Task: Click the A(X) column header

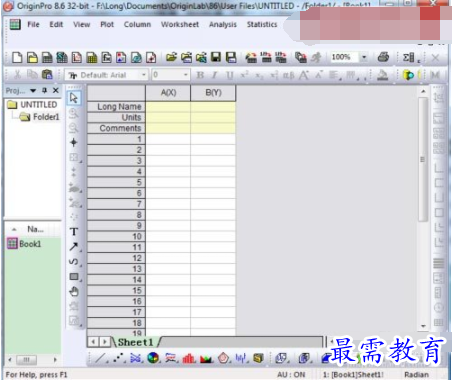Action: click(x=168, y=93)
